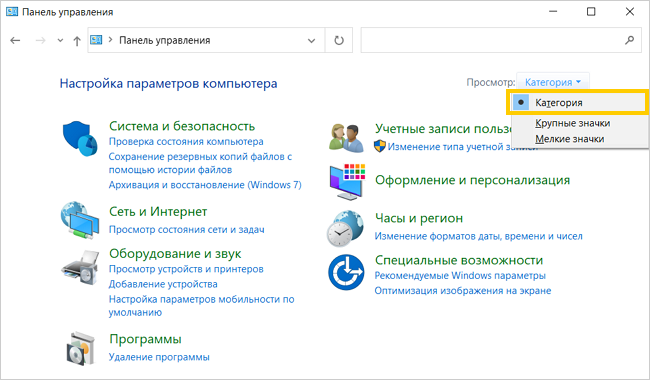Screen dimensions: 650x380
Task: Open the Clock and Region icon
Action: (345, 228)
